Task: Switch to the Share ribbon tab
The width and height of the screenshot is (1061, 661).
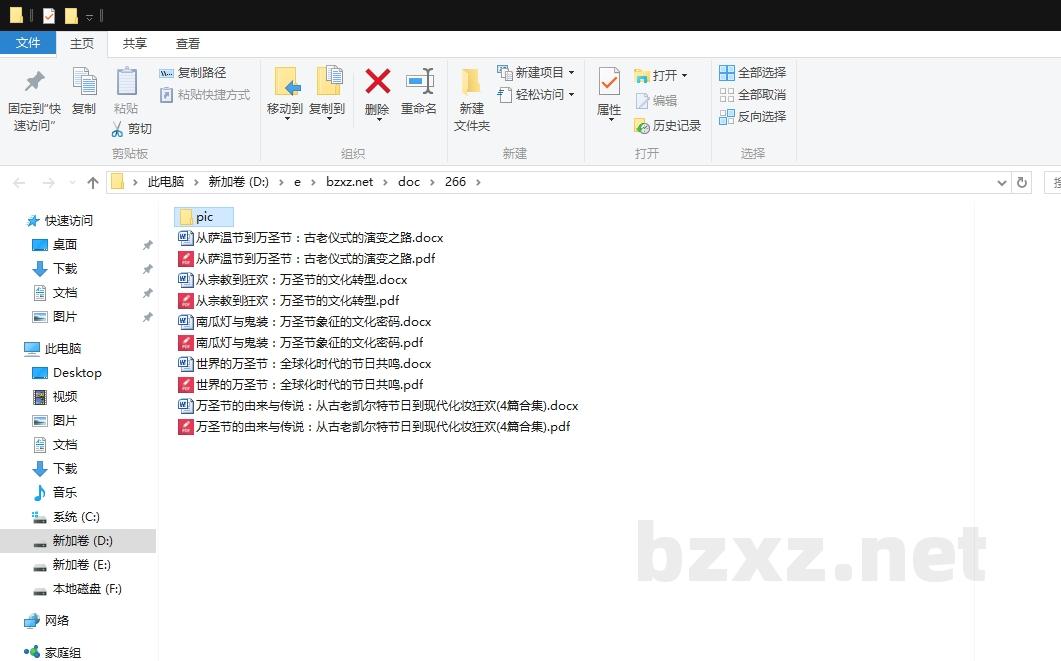Action: (135, 43)
